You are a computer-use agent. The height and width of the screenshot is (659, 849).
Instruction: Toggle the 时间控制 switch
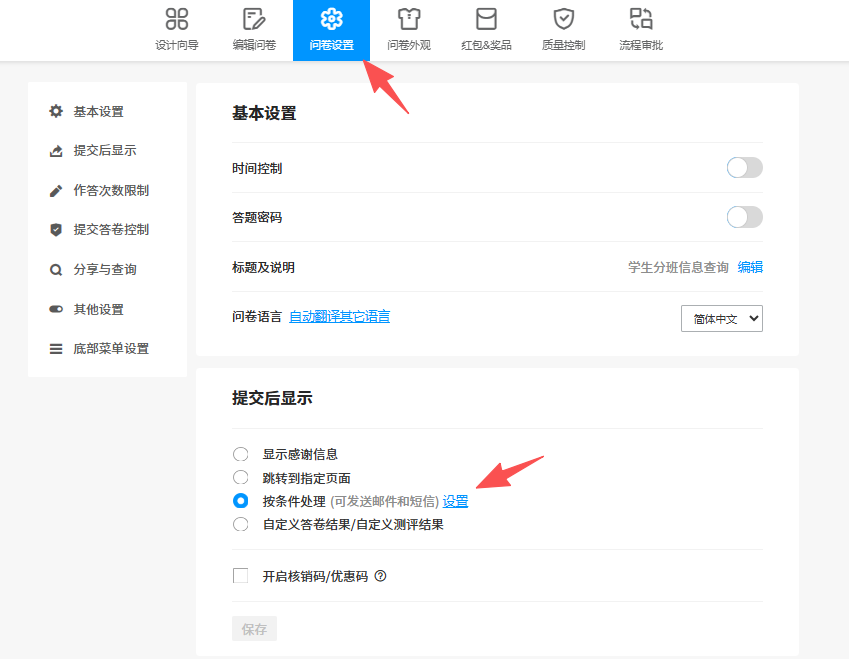tap(744, 168)
